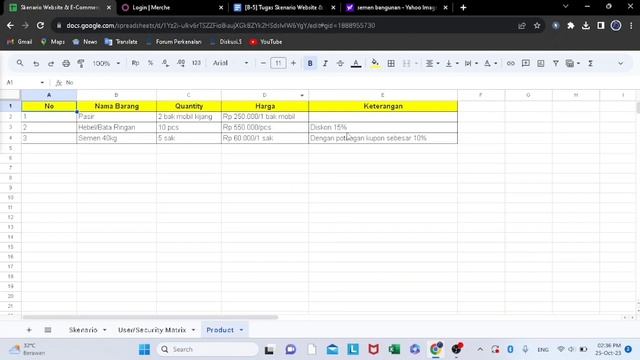Screen dimensions: 640x360
Task: Click the horizontal scrollbar
Action: point(150,317)
